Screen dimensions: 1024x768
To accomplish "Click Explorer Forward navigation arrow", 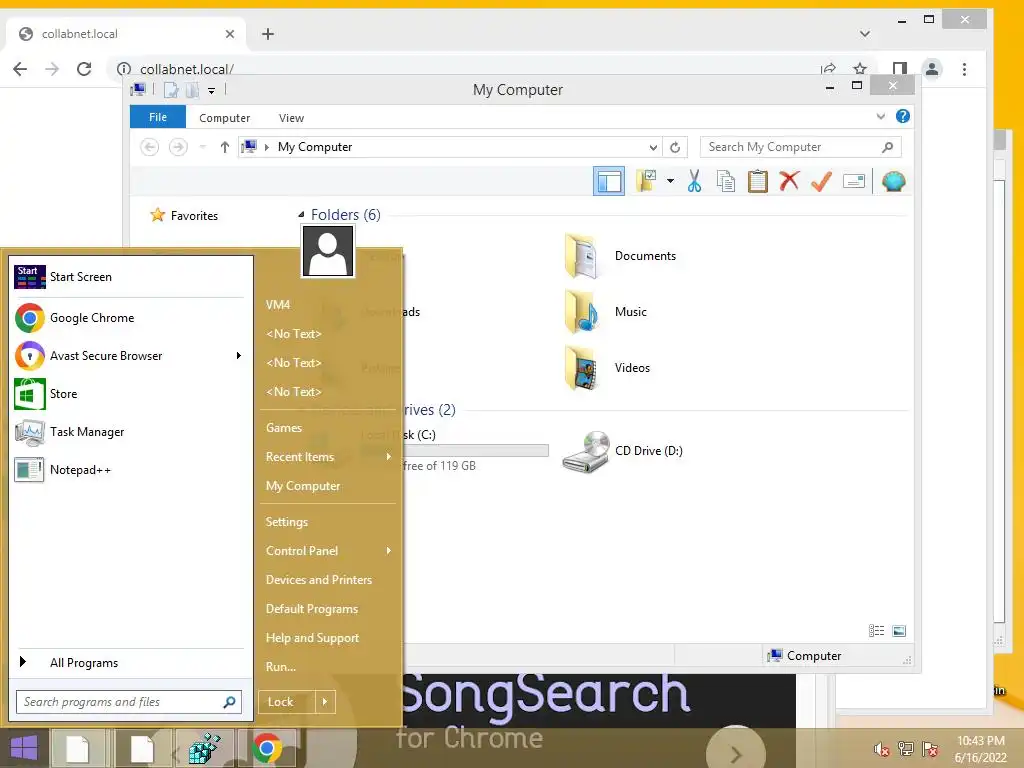I will coord(178,147).
